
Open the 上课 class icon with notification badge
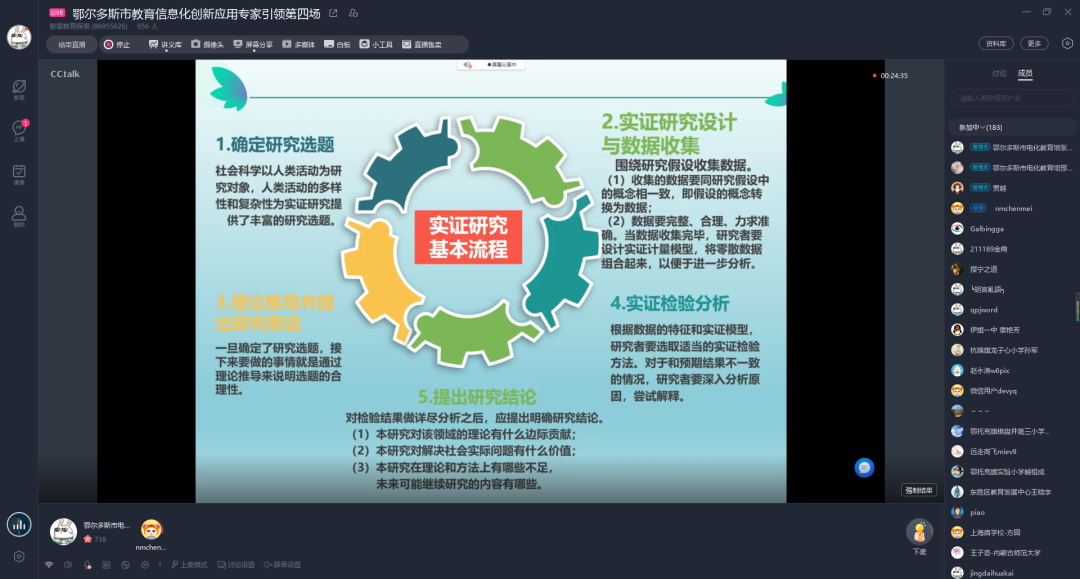tap(19, 131)
